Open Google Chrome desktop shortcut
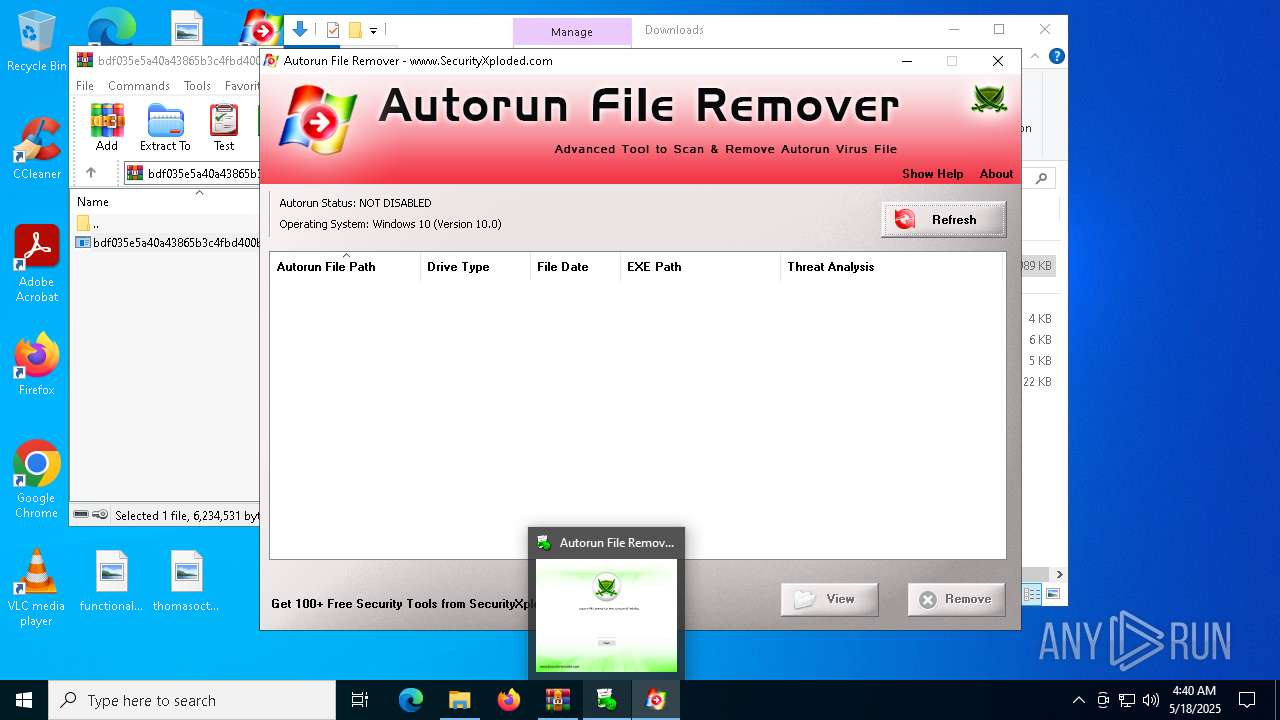 pos(36,480)
